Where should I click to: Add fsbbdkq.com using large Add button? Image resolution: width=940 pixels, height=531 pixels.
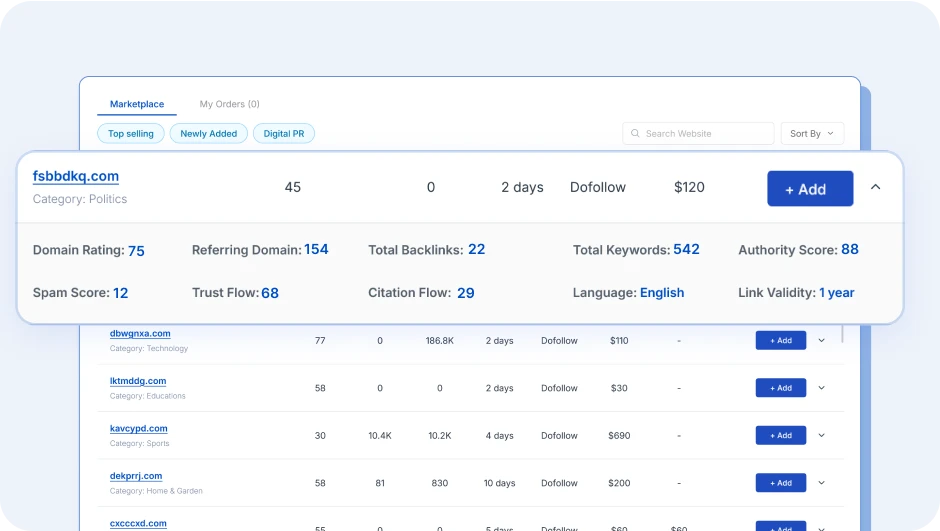pyautogui.click(x=810, y=189)
